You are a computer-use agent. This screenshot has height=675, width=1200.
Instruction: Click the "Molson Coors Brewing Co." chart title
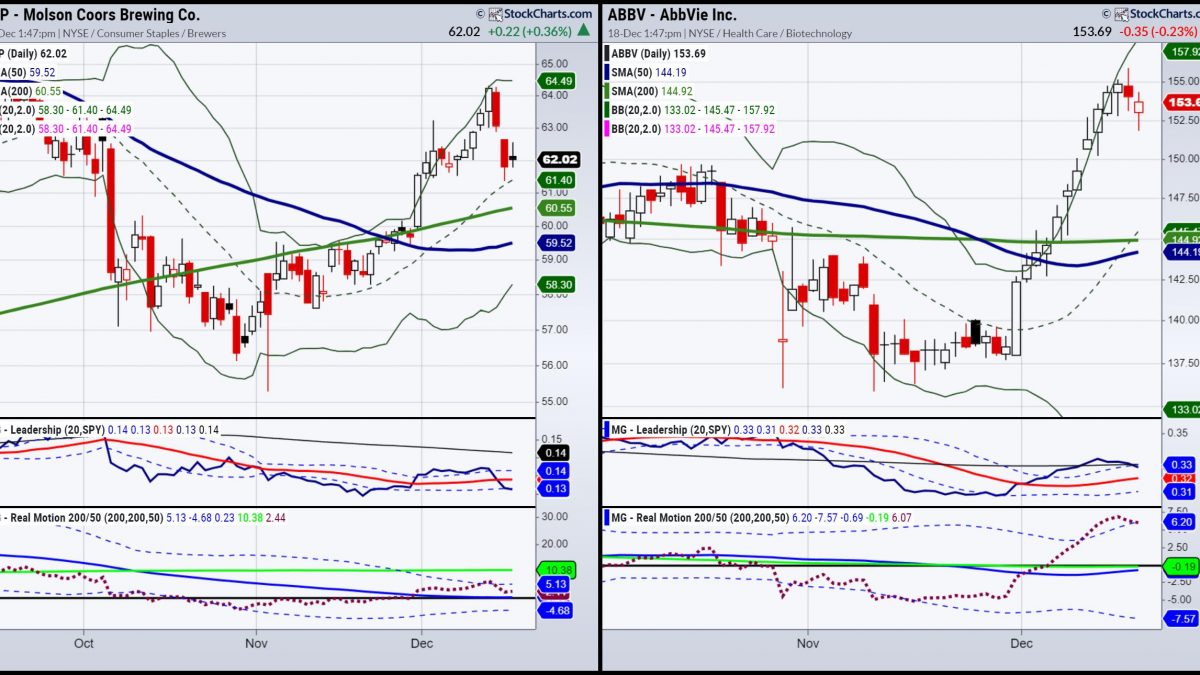coord(114,15)
